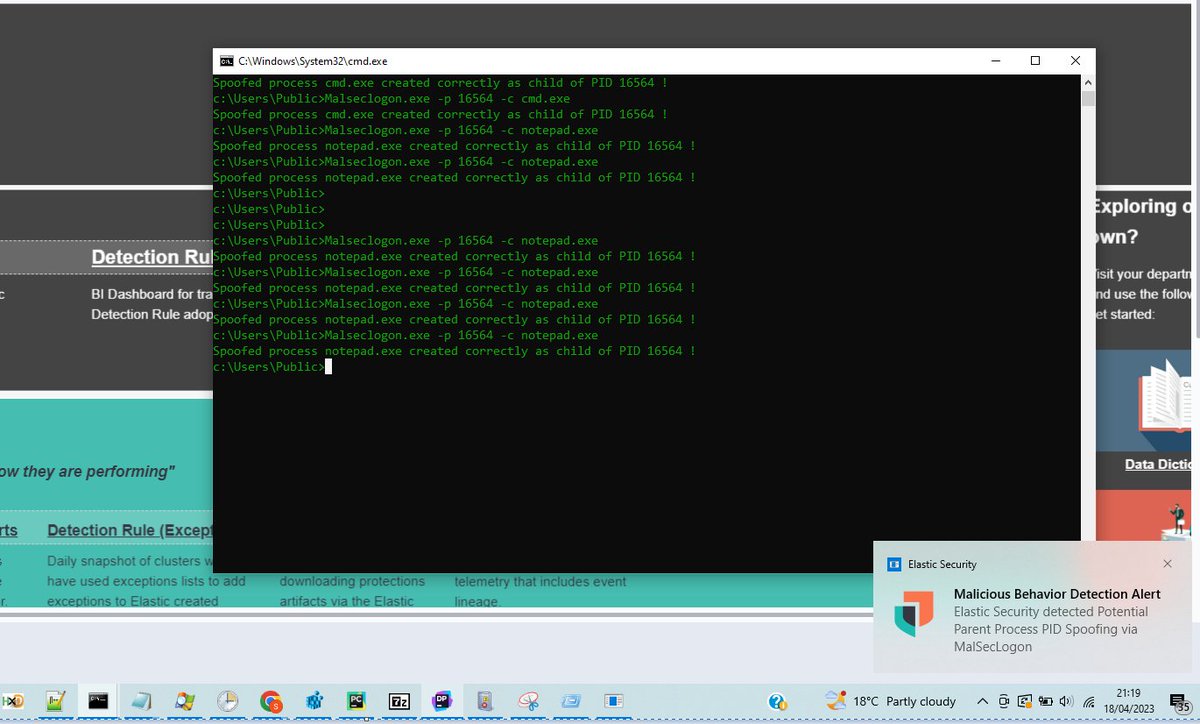The height and width of the screenshot is (724, 1200).
Task: Open 7-Zip from taskbar
Action: click(399, 701)
